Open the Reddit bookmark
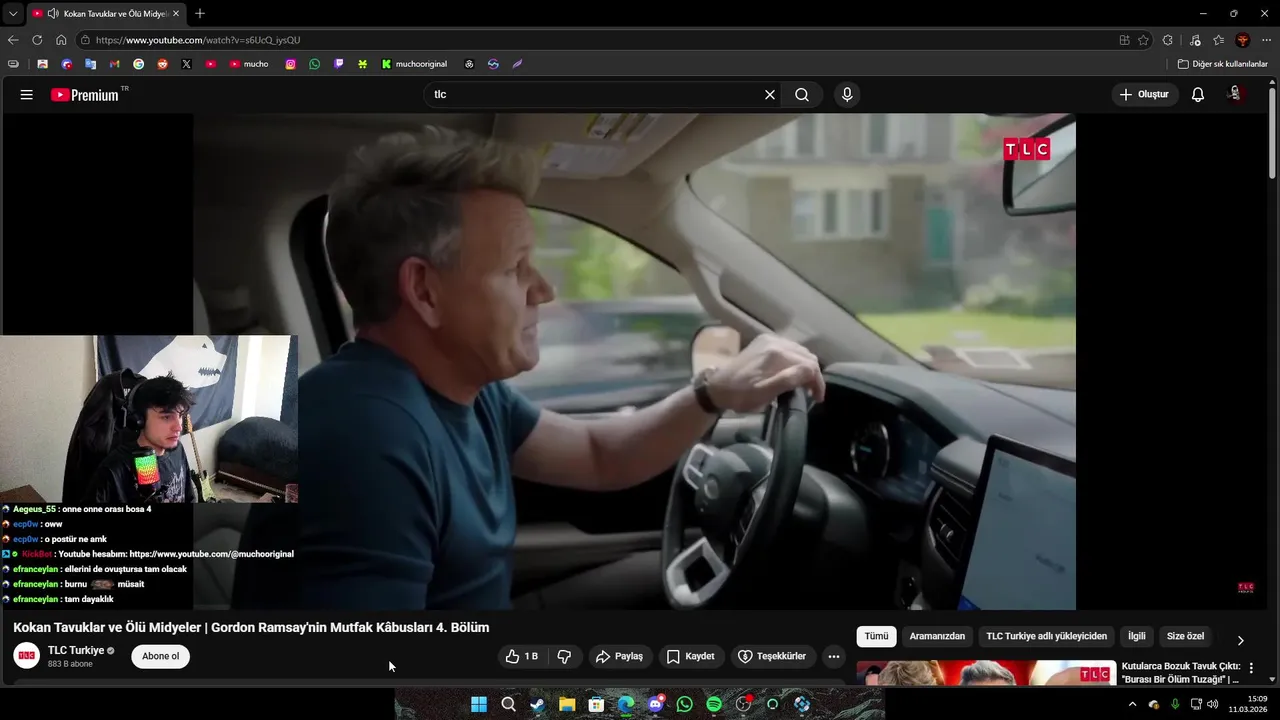This screenshot has width=1280, height=720. point(162,64)
